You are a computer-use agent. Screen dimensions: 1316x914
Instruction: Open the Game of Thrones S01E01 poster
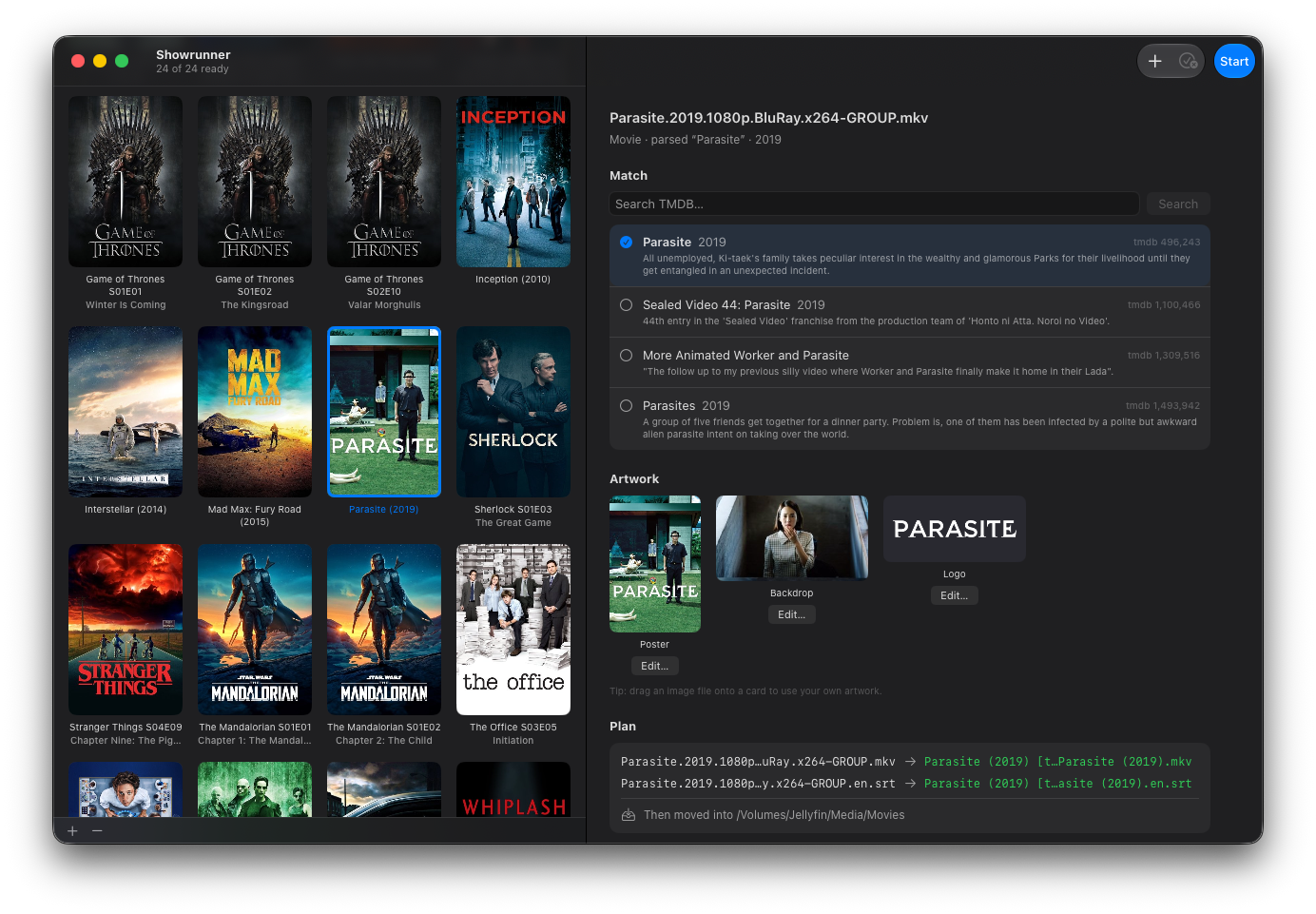click(x=126, y=182)
